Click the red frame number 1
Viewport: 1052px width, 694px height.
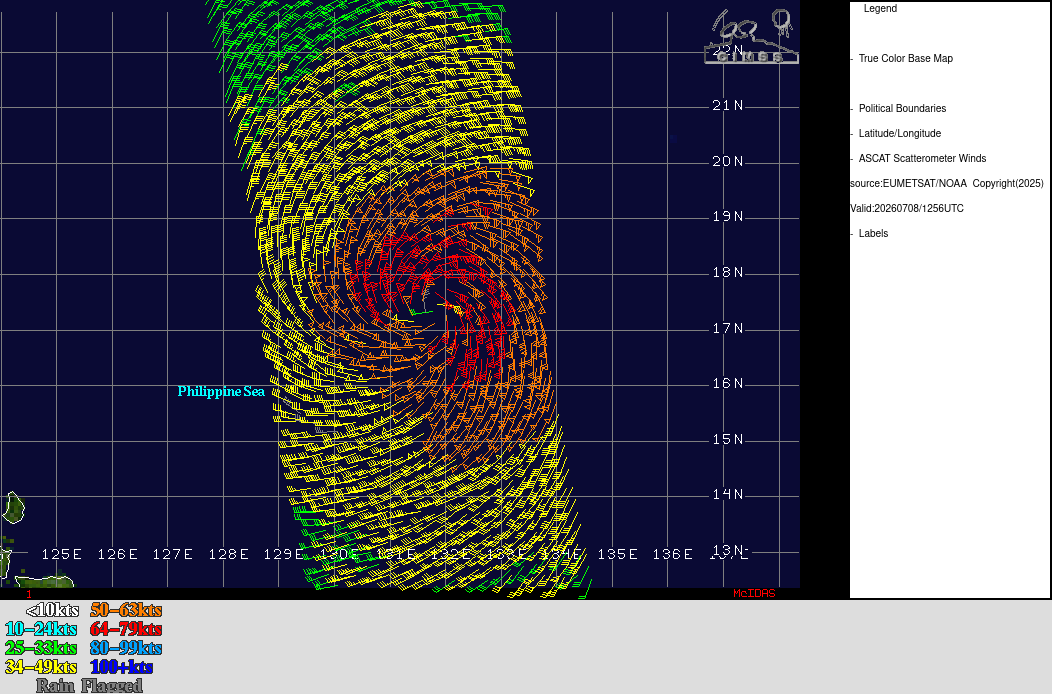29,594
